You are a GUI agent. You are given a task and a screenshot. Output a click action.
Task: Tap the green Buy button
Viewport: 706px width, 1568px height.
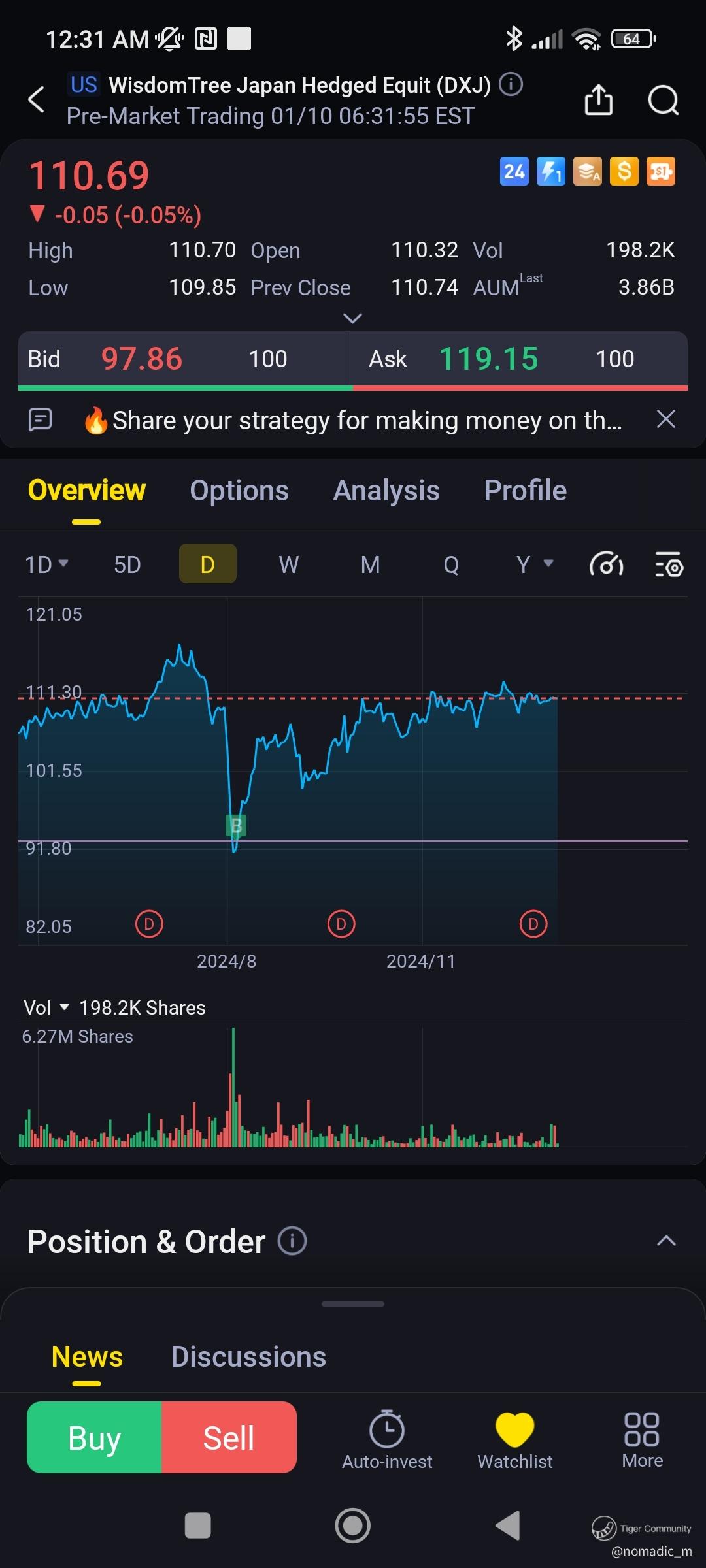pyautogui.click(x=94, y=1437)
